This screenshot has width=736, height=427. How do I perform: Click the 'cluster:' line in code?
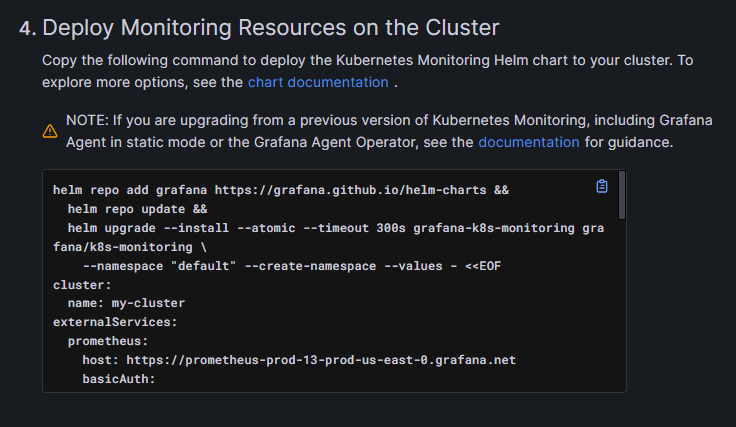(82, 285)
